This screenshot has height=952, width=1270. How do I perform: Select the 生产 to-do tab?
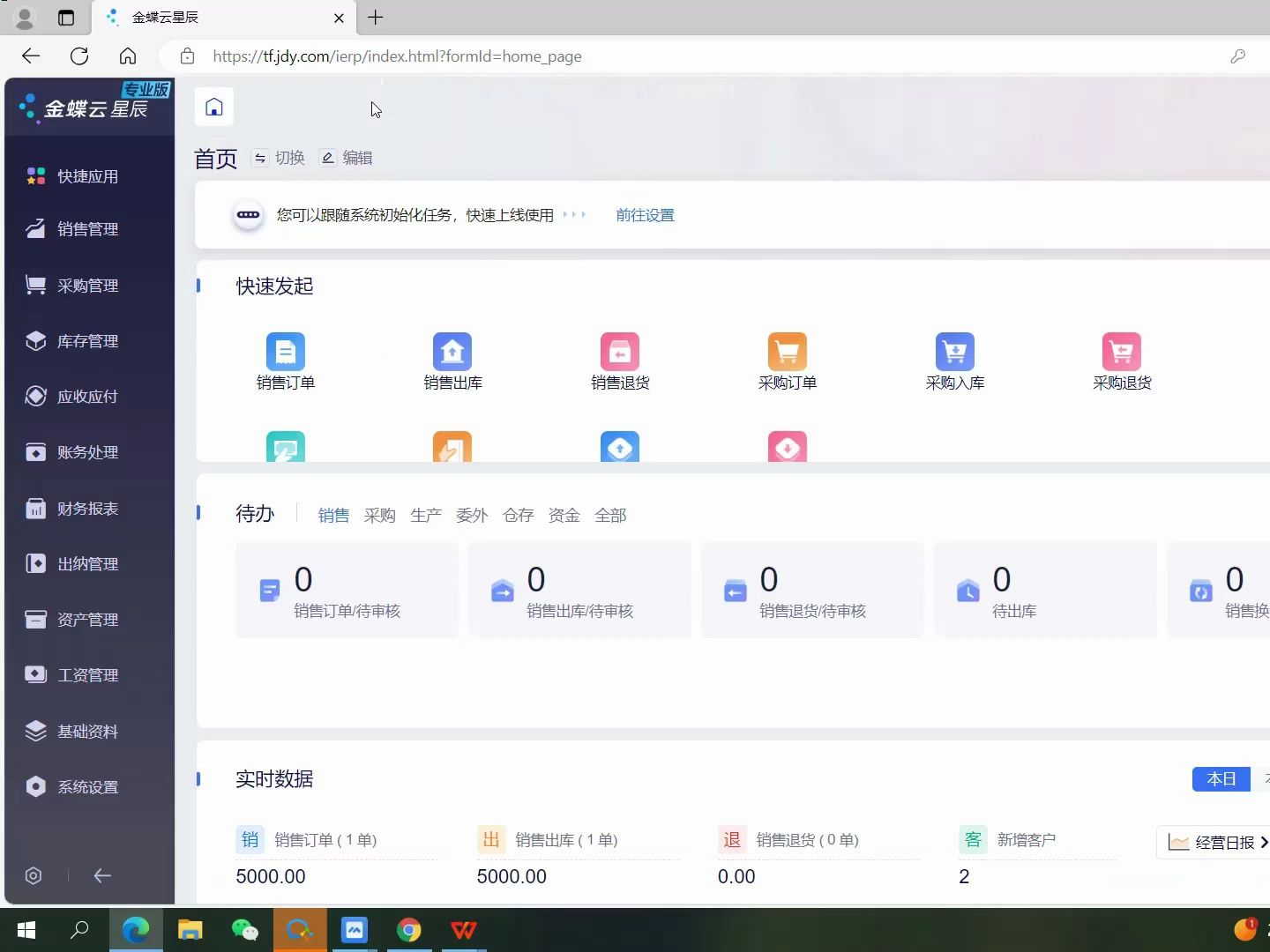pyautogui.click(x=426, y=515)
